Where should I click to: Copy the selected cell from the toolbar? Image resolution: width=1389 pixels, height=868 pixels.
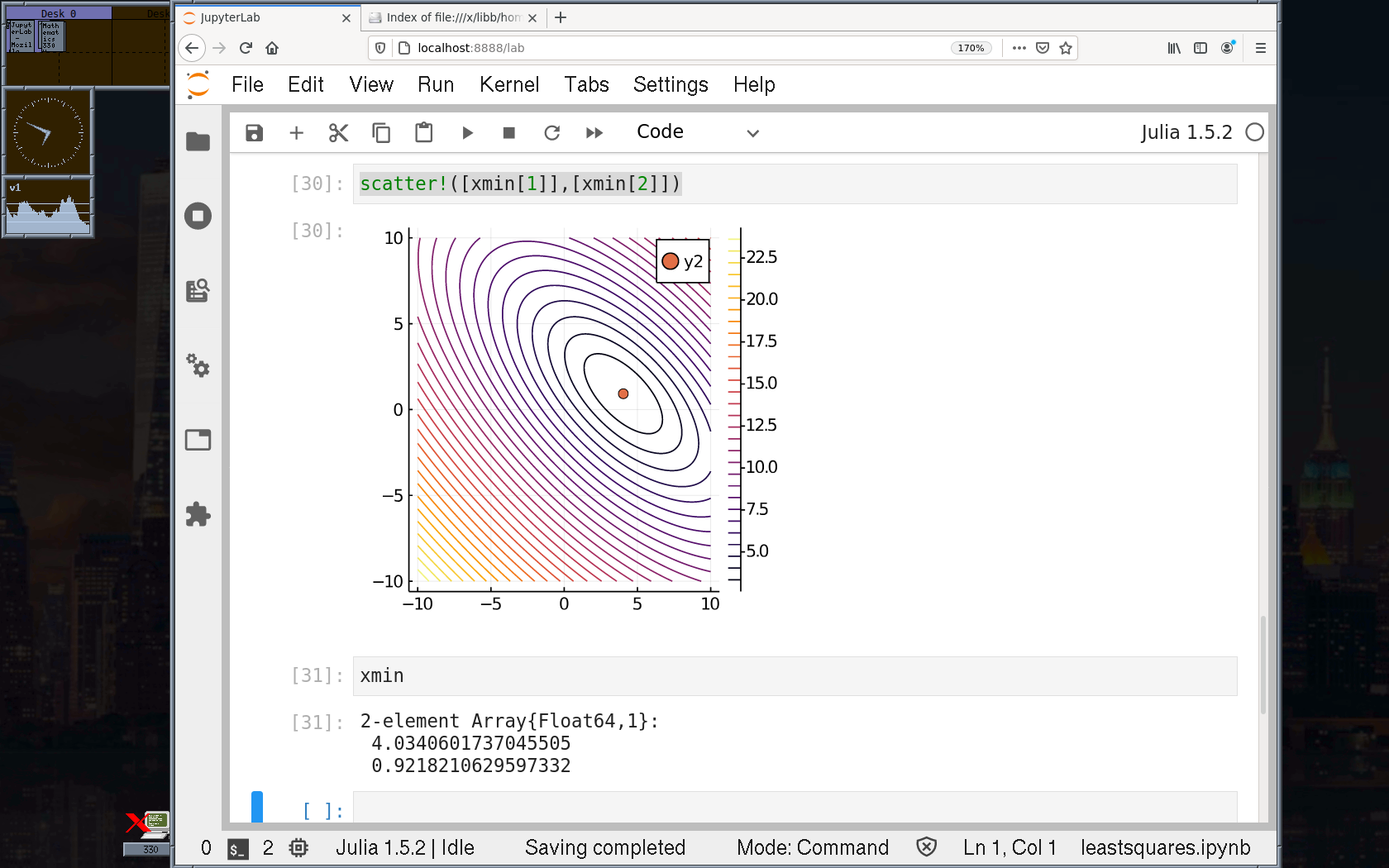coord(381,133)
